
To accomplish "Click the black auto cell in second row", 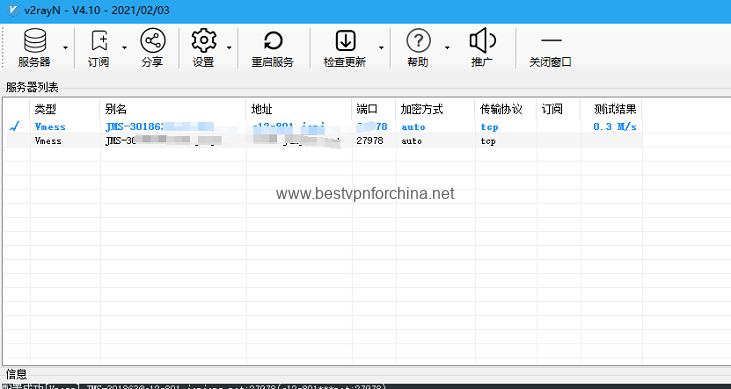I will click(x=412, y=140).
